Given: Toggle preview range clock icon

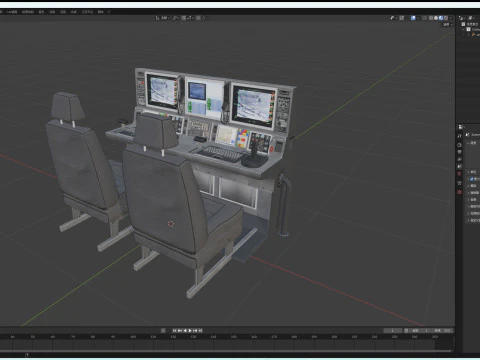Looking at the screenshot, I should tap(406, 331).
